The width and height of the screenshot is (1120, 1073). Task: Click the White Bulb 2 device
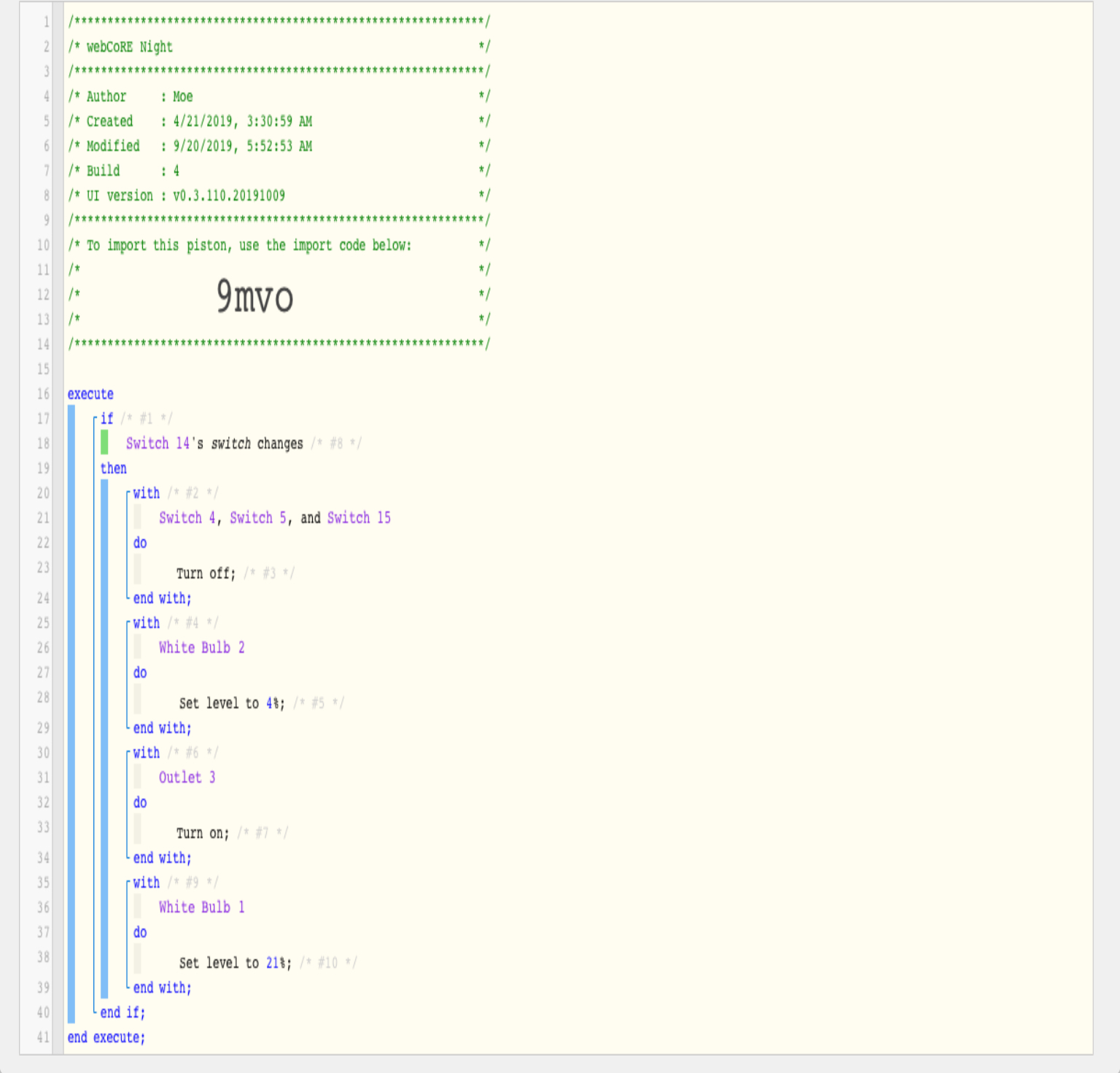tap(202, 648)
